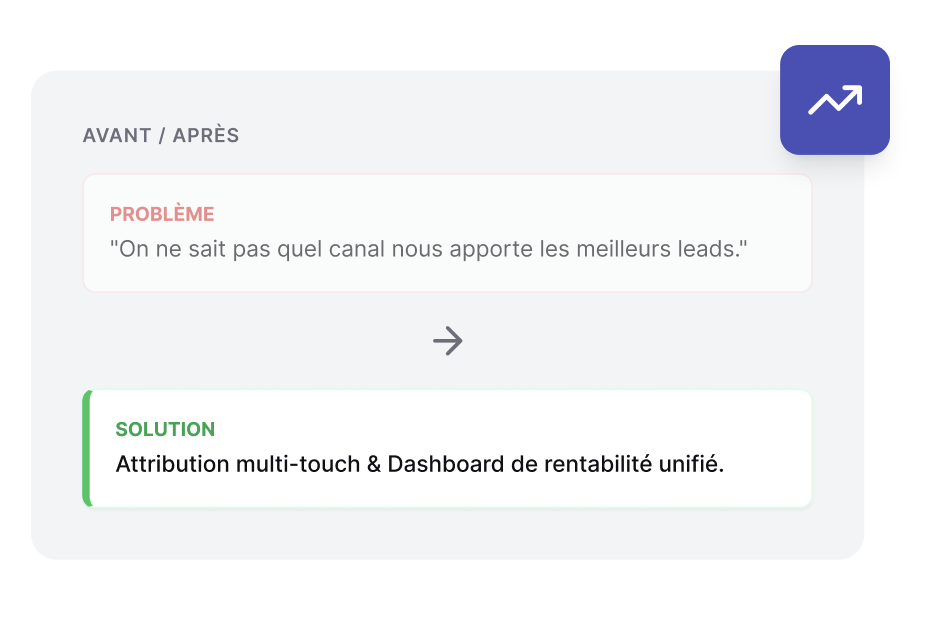The image size is (952, 618).
Task: Click "nous apporte" in the problem quote
Action: click(450, 248)
